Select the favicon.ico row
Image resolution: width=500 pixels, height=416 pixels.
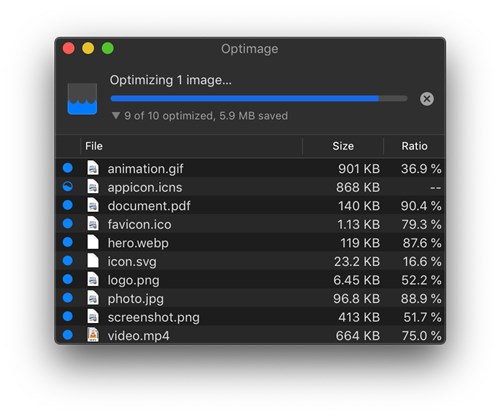[250, 224]
